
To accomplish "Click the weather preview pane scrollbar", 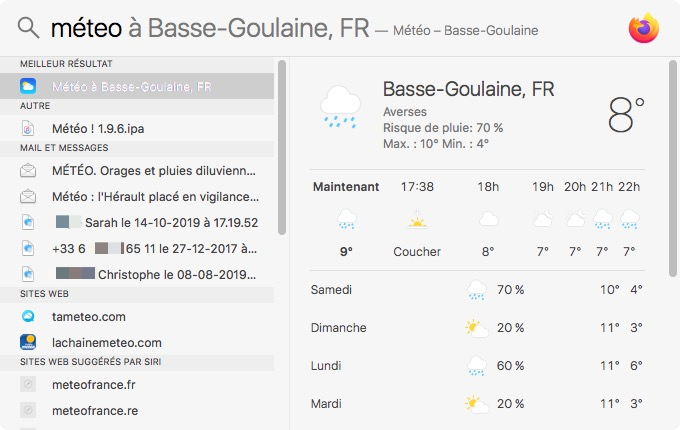I will (x=673, y=167).
